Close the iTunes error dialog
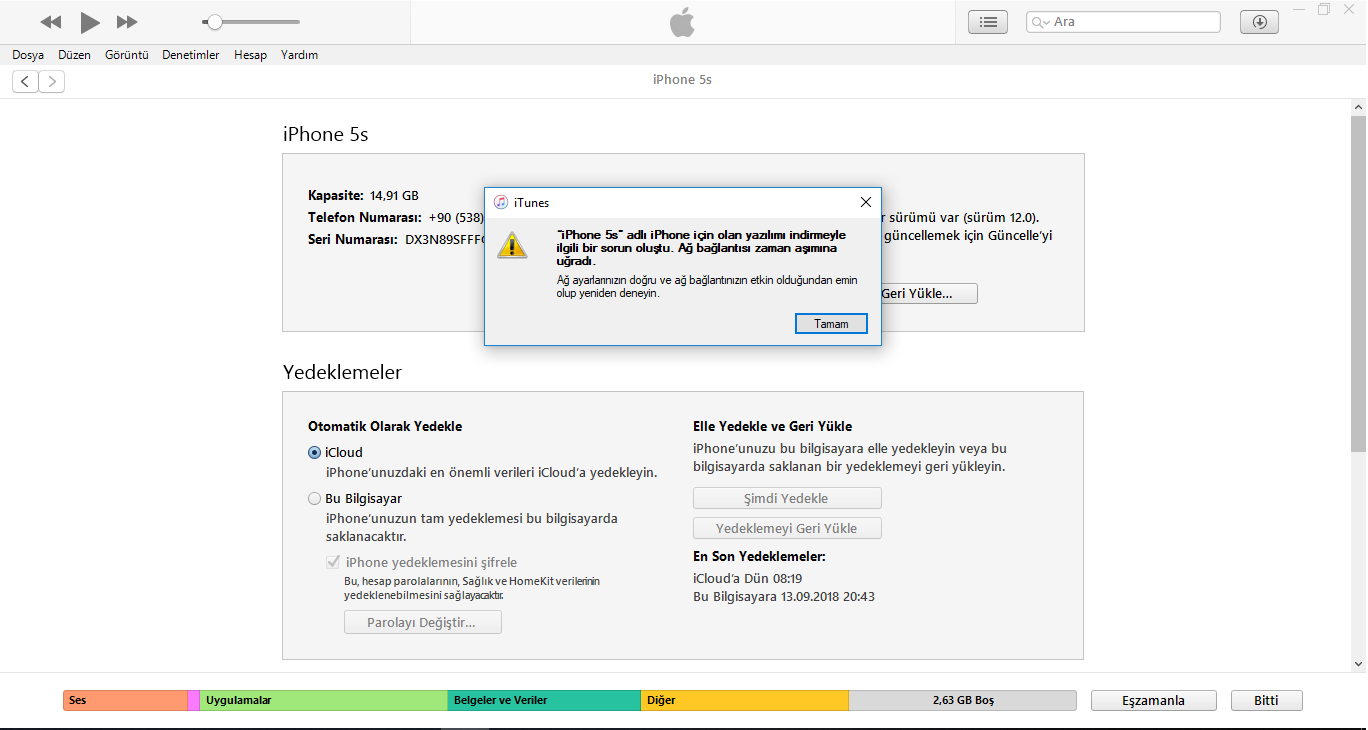Viewport: 1368px width, 730px height. click(866, 202)
